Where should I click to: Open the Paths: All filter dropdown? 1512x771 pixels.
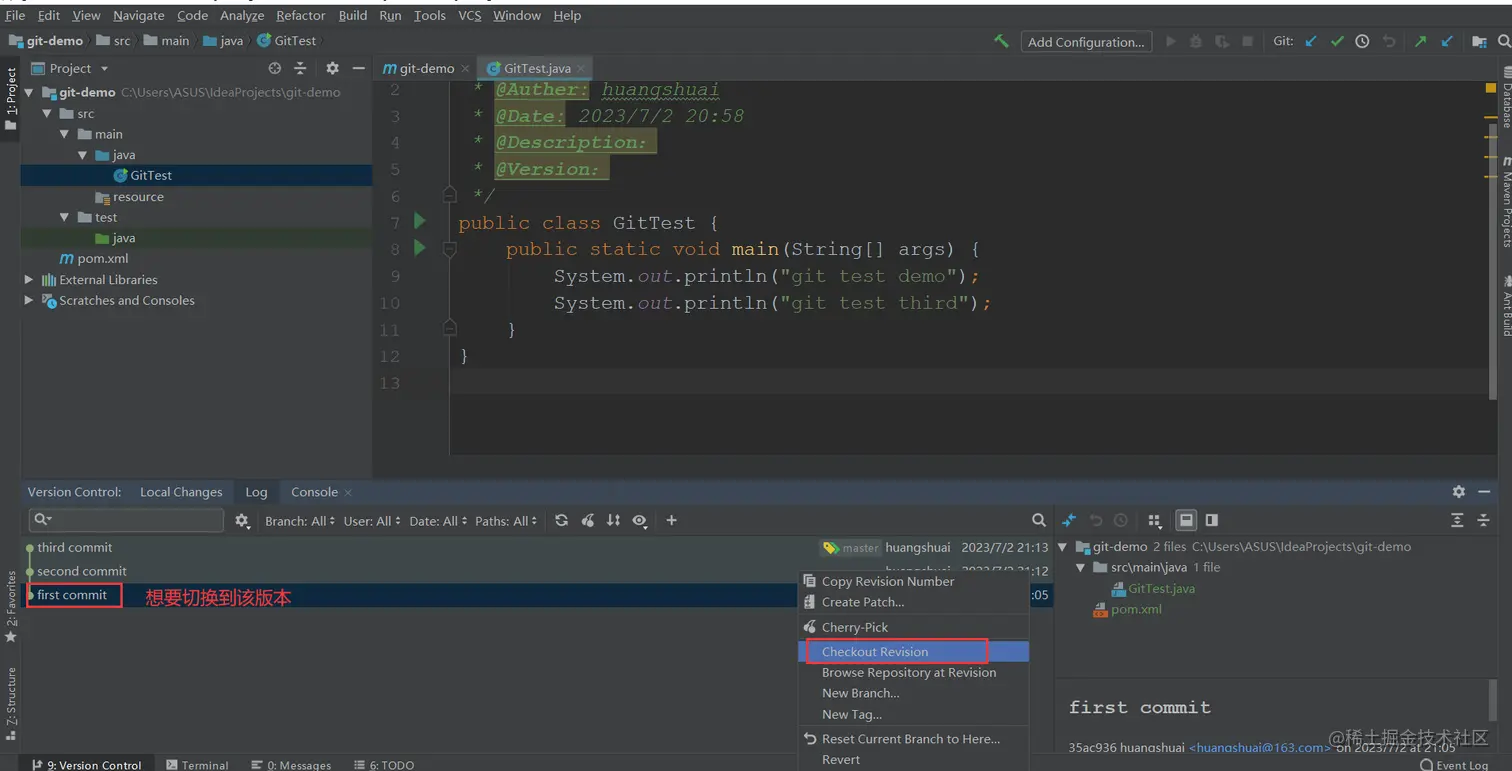(506, 521)
